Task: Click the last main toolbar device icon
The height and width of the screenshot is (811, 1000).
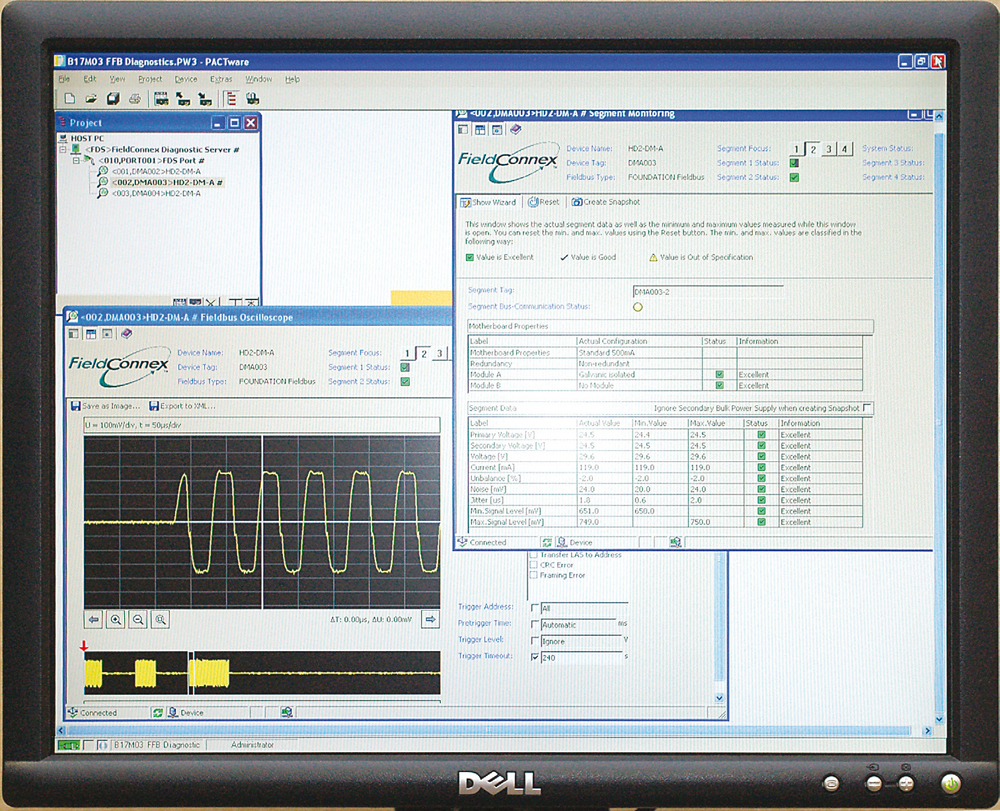Action: [253, 99]
